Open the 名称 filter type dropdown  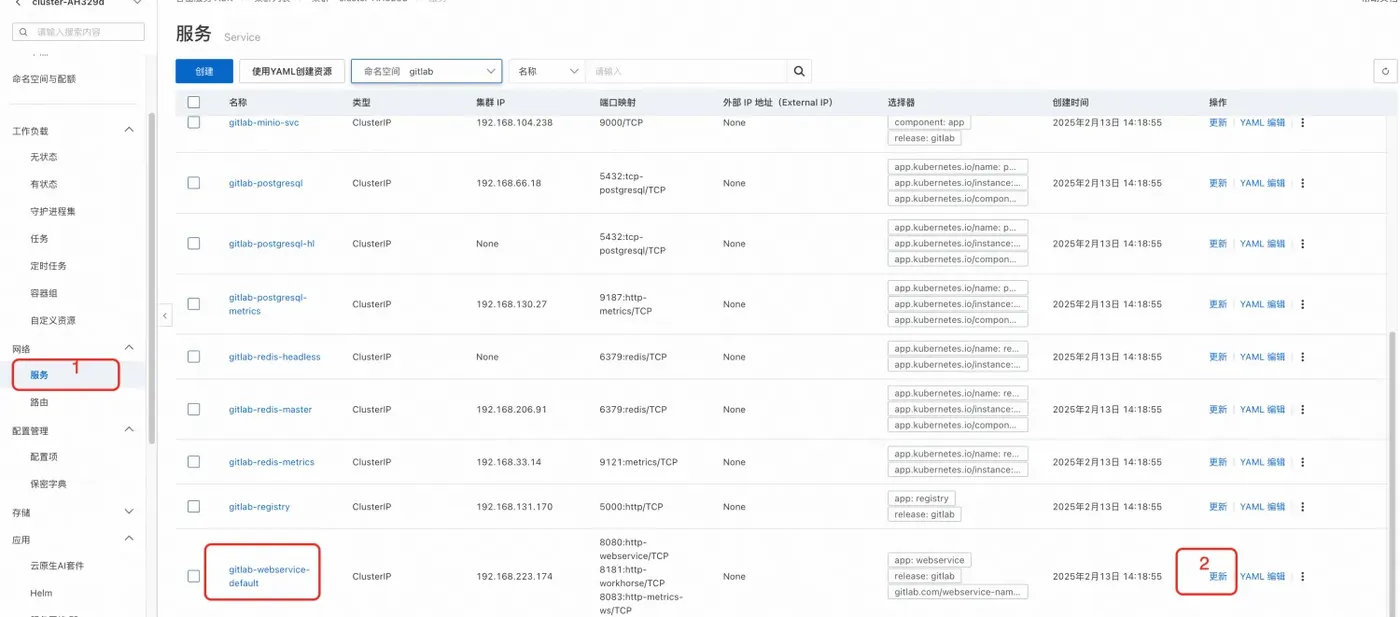tap(547, 71)
